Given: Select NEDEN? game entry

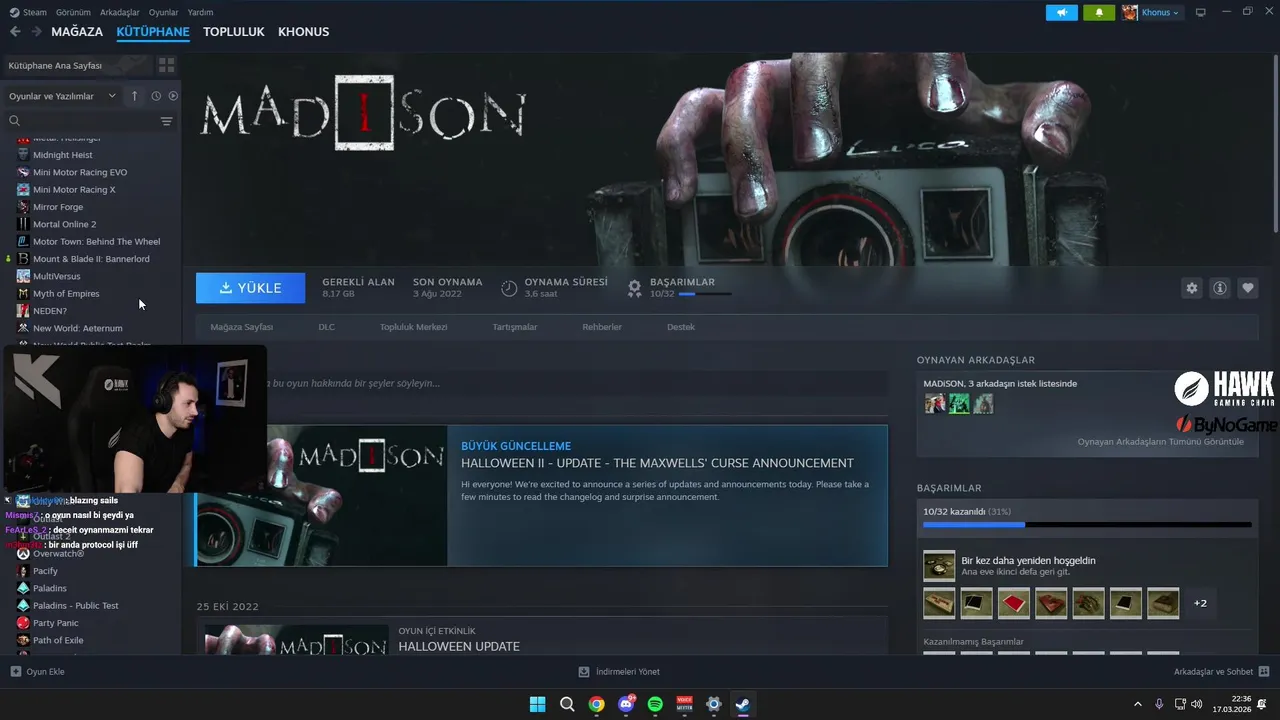Looking at the screenshot, I should click(50, 311).
